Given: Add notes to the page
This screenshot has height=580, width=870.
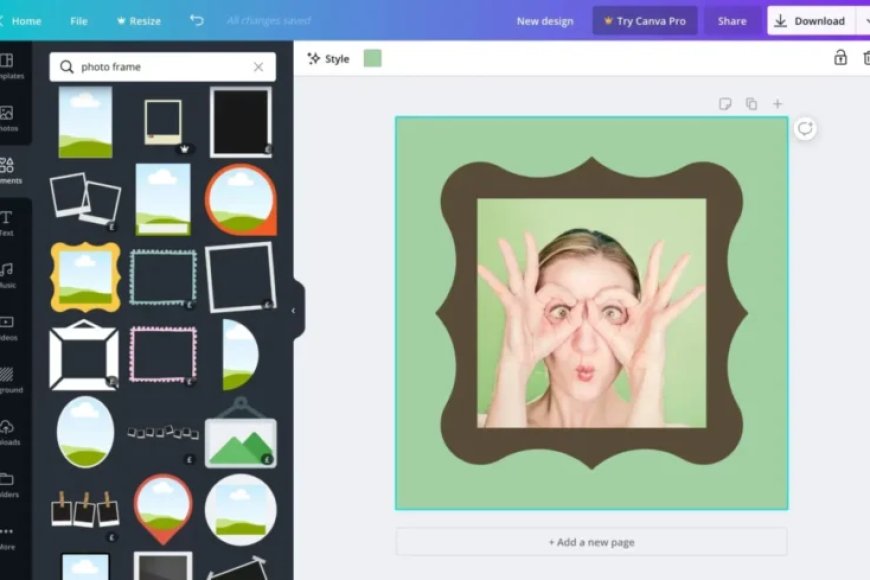Looking at the screenshot, I should [724, 103].
